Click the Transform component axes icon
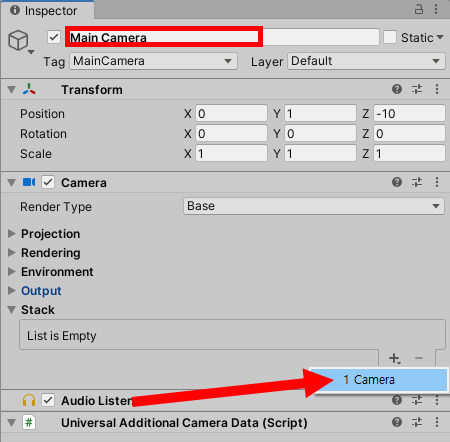This screenshot has width=450, height=442. click(x=29, y=89)
